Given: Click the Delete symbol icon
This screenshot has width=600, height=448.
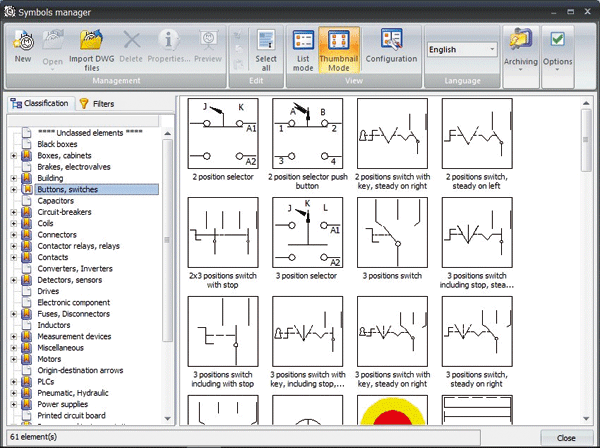Looking at the screenshot, I should click(131, 46).
